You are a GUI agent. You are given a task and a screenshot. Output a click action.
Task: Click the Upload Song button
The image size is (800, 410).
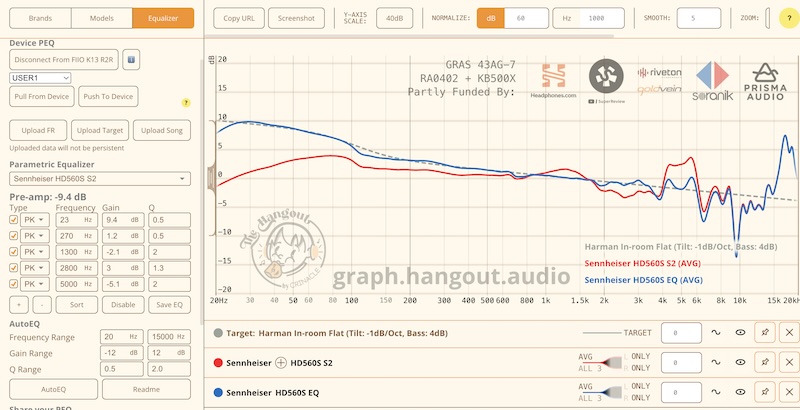[162, 131]
